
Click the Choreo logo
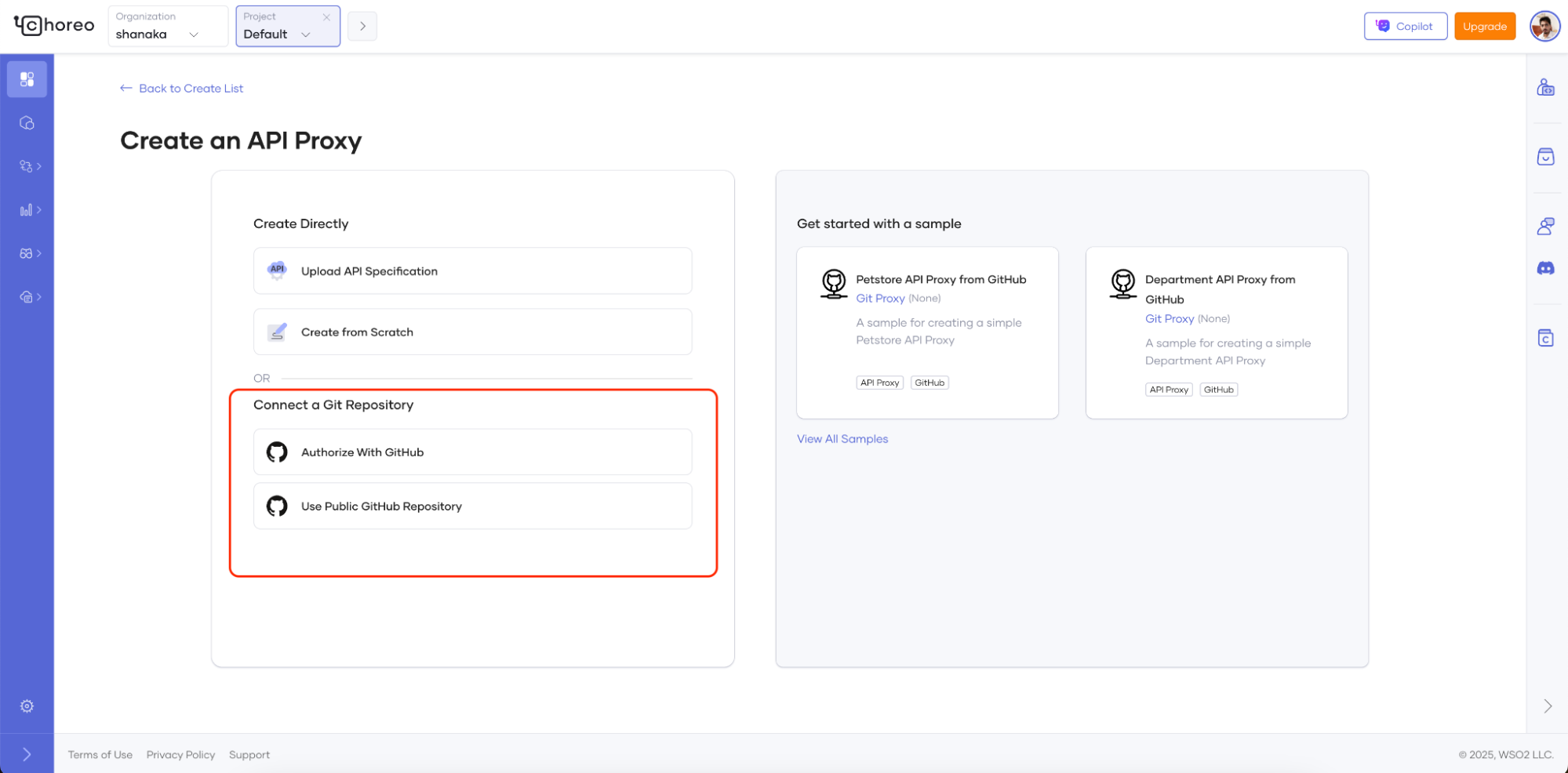[x=54, y=26]
